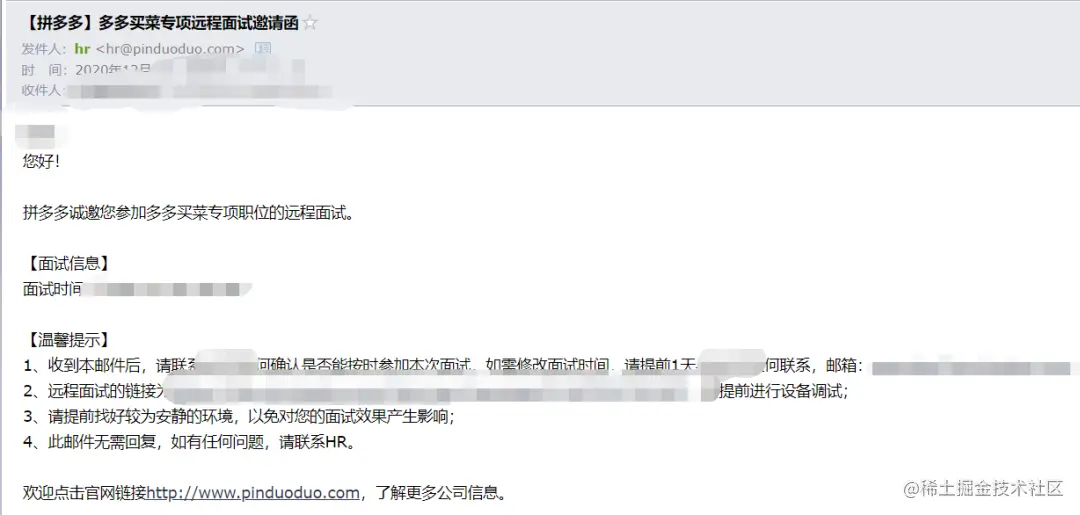
Task: Open the sender contact card icon
Action: click(x=263, y=48)
